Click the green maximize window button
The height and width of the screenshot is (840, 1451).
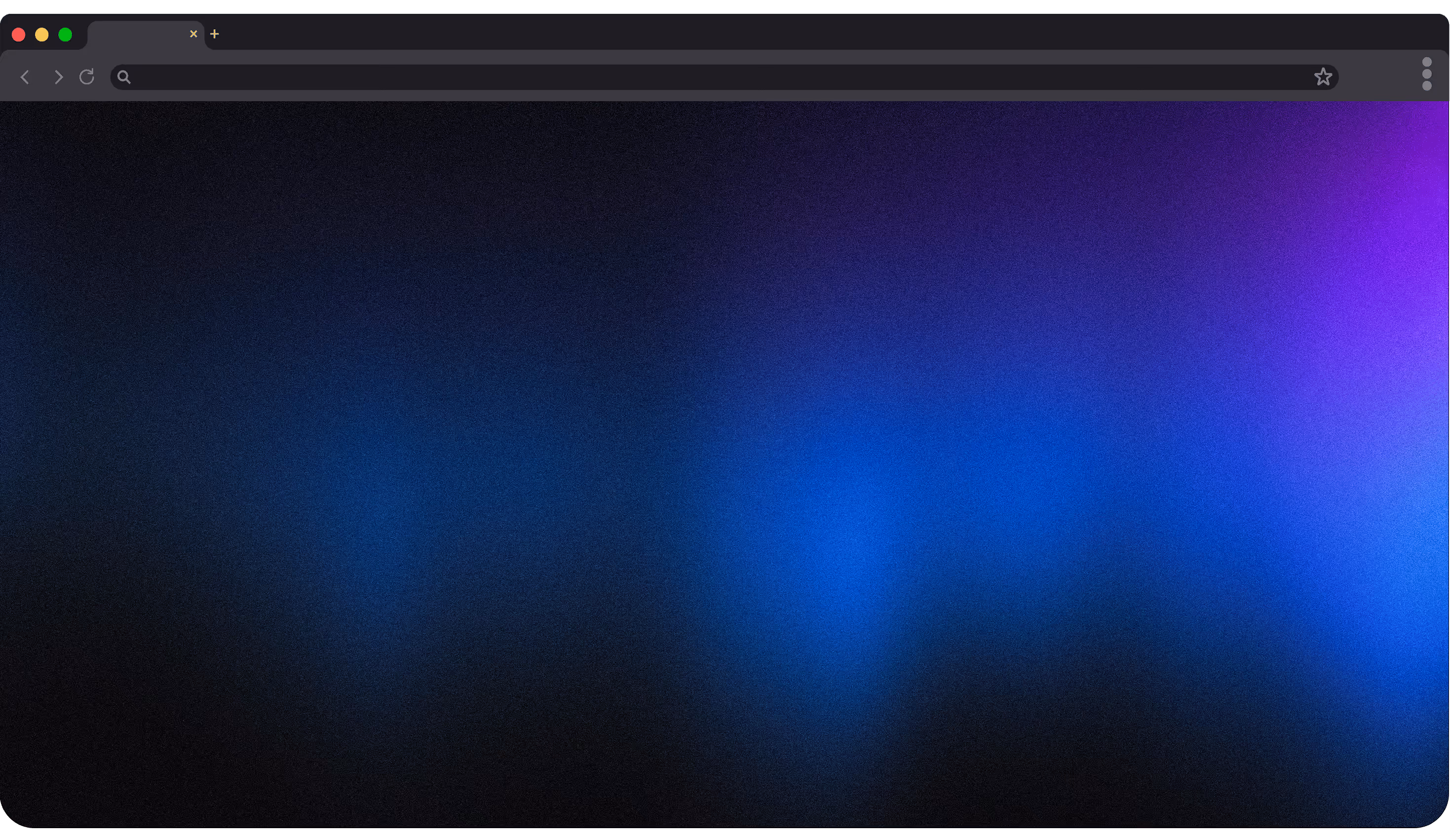pos(65,35)
